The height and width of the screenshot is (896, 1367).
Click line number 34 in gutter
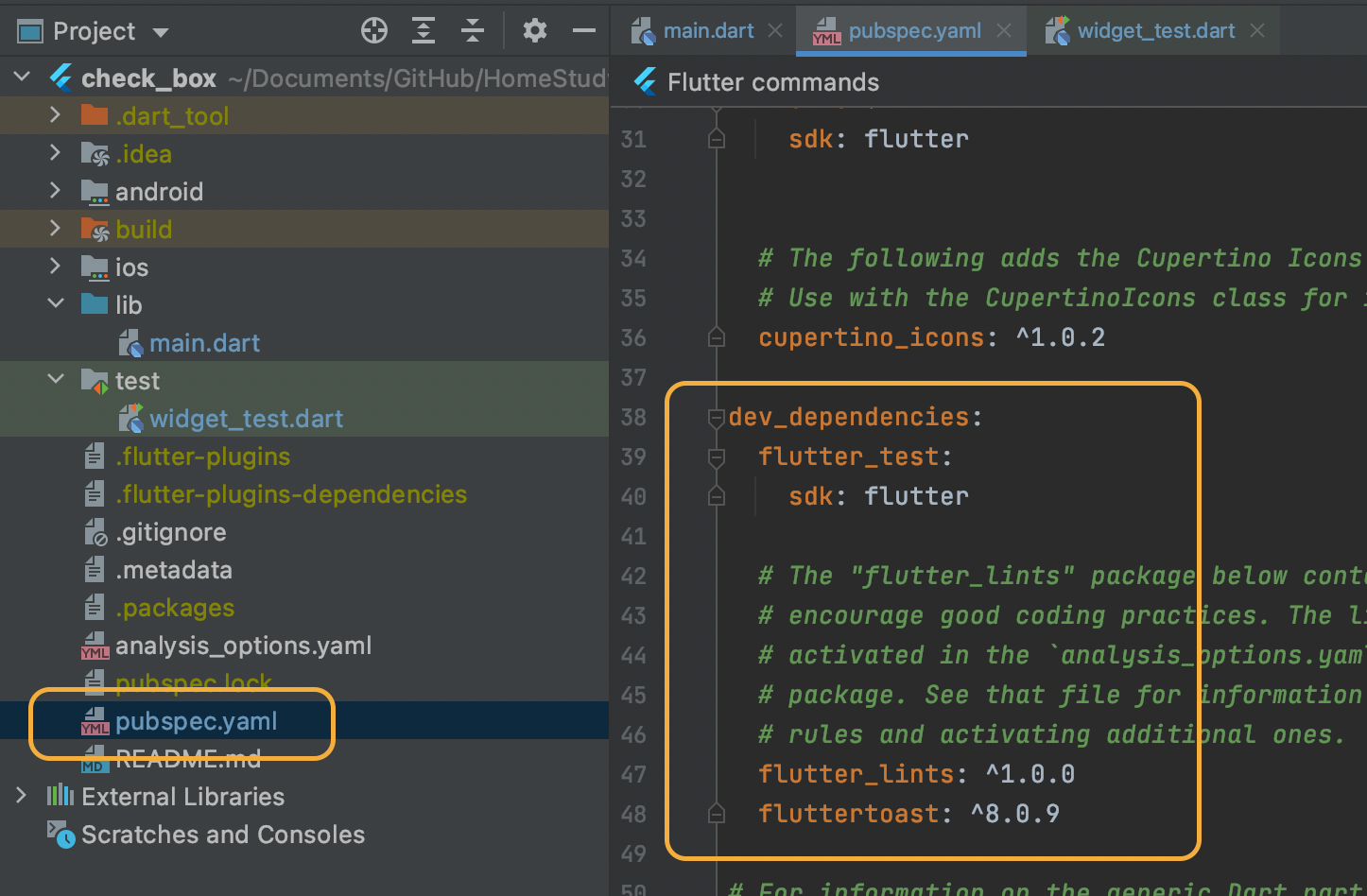633,258
